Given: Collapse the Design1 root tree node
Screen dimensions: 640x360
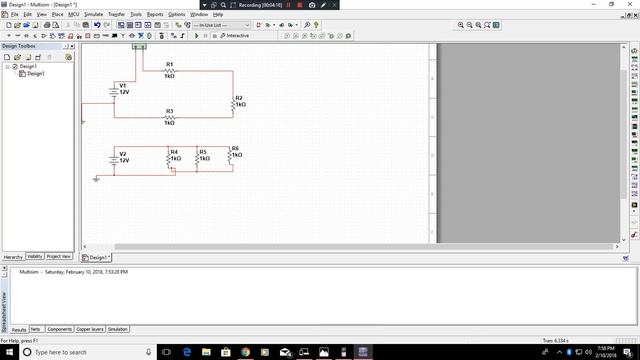Looking at the screenshot, I should (x=7, y=67).
